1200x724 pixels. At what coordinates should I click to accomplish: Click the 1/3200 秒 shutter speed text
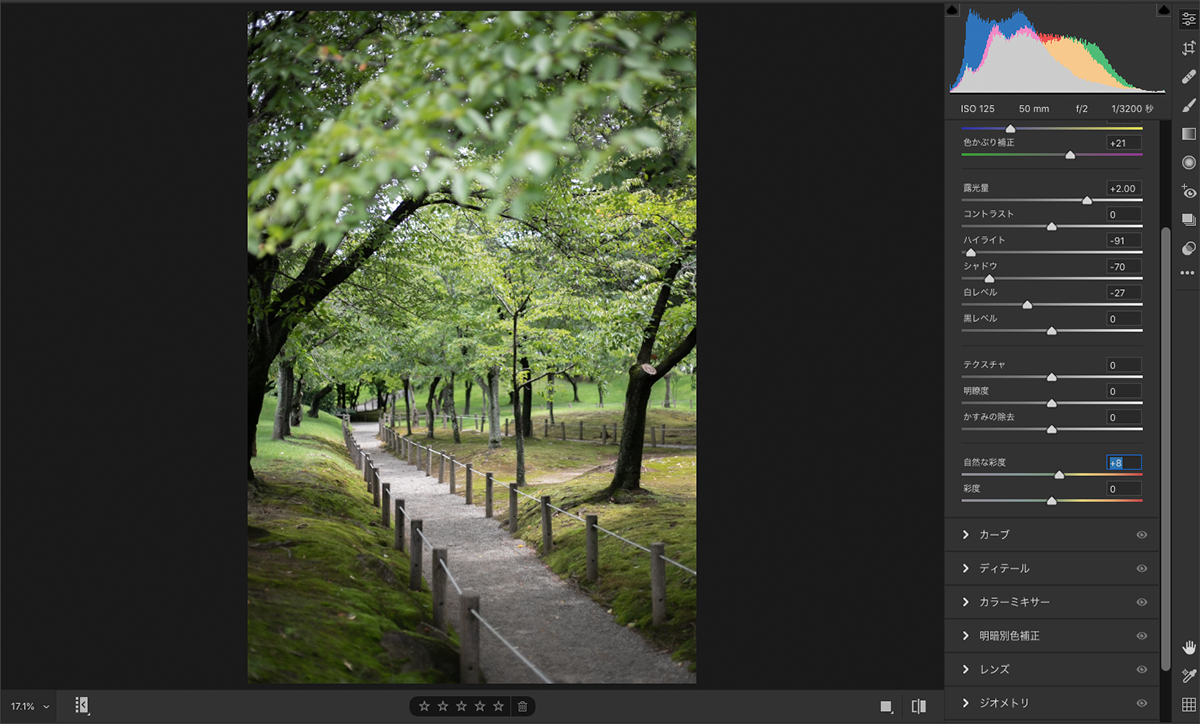[1132, 108]
